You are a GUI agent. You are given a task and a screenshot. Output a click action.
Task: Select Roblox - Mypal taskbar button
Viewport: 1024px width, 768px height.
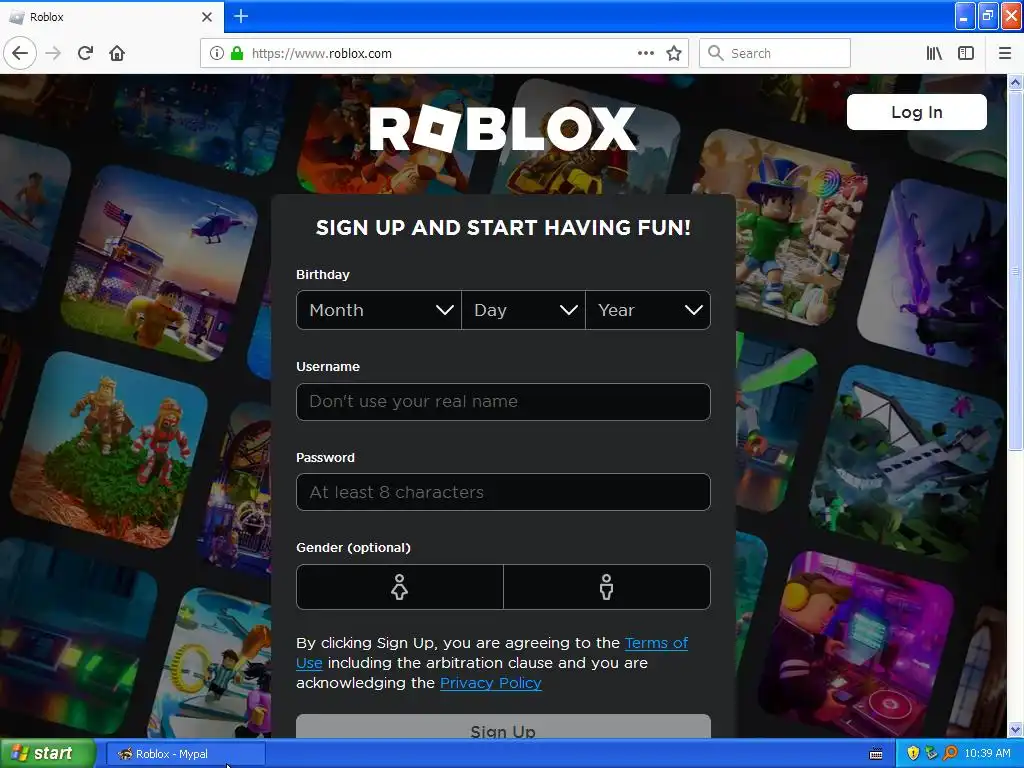[x=185, y=754]
